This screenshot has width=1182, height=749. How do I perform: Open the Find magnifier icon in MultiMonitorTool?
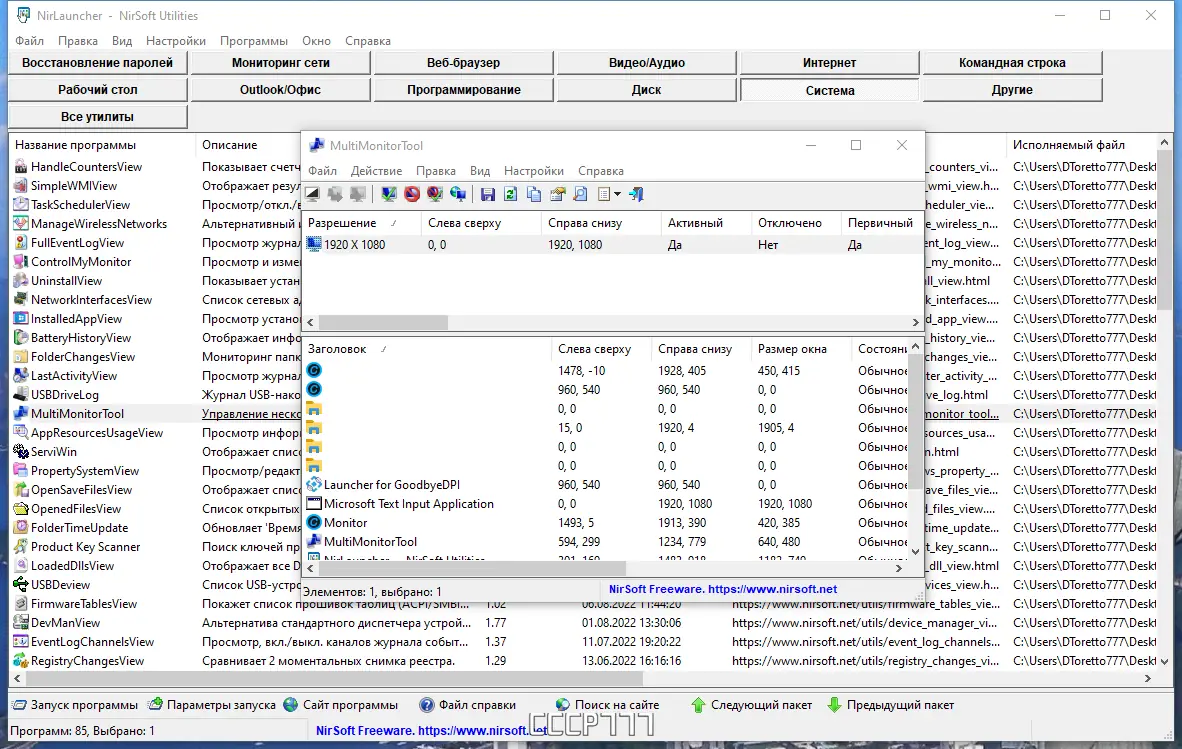(580, 194)
